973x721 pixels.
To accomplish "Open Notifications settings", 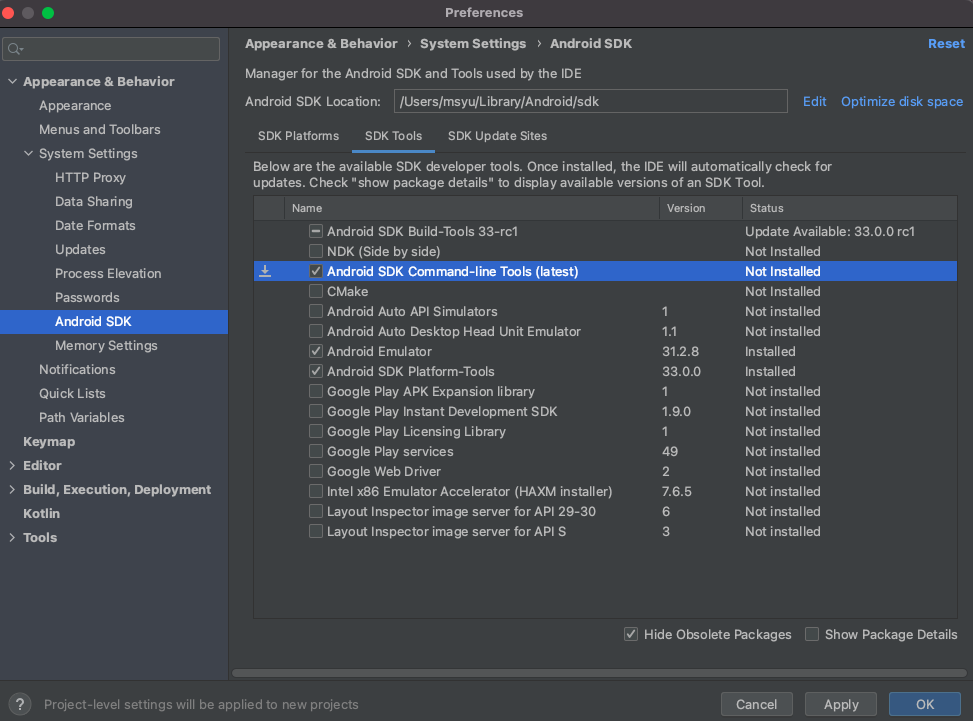I will (77, 369).
